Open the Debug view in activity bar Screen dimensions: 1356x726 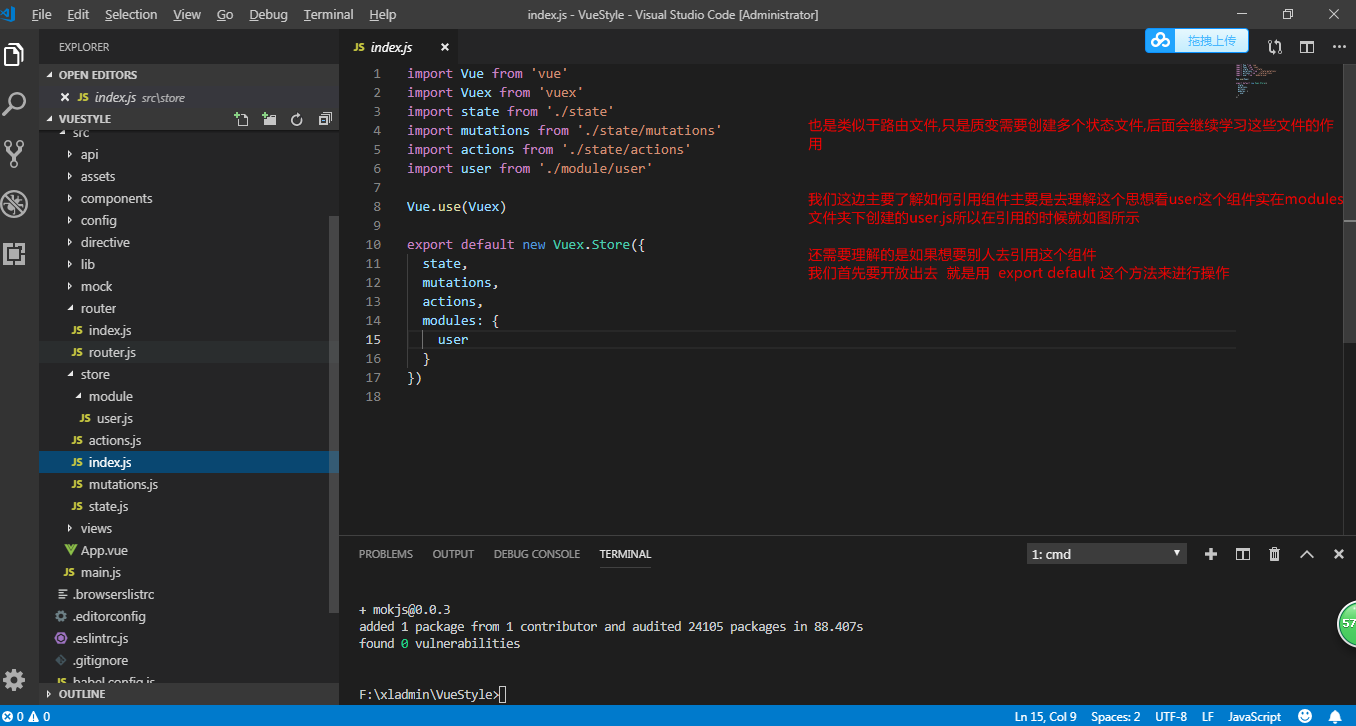[14, 204]
